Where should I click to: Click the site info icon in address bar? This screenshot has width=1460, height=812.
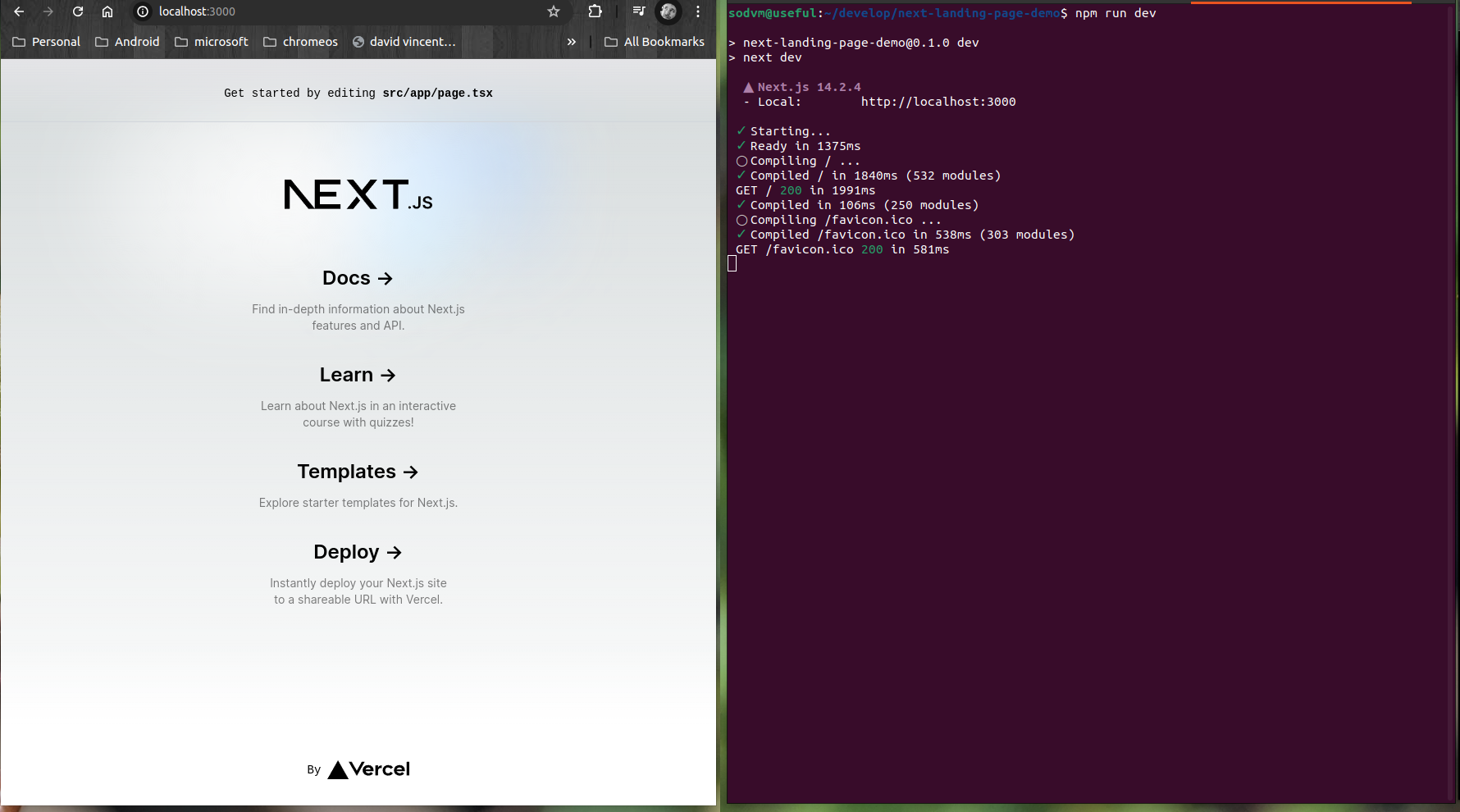pos(142,12)
